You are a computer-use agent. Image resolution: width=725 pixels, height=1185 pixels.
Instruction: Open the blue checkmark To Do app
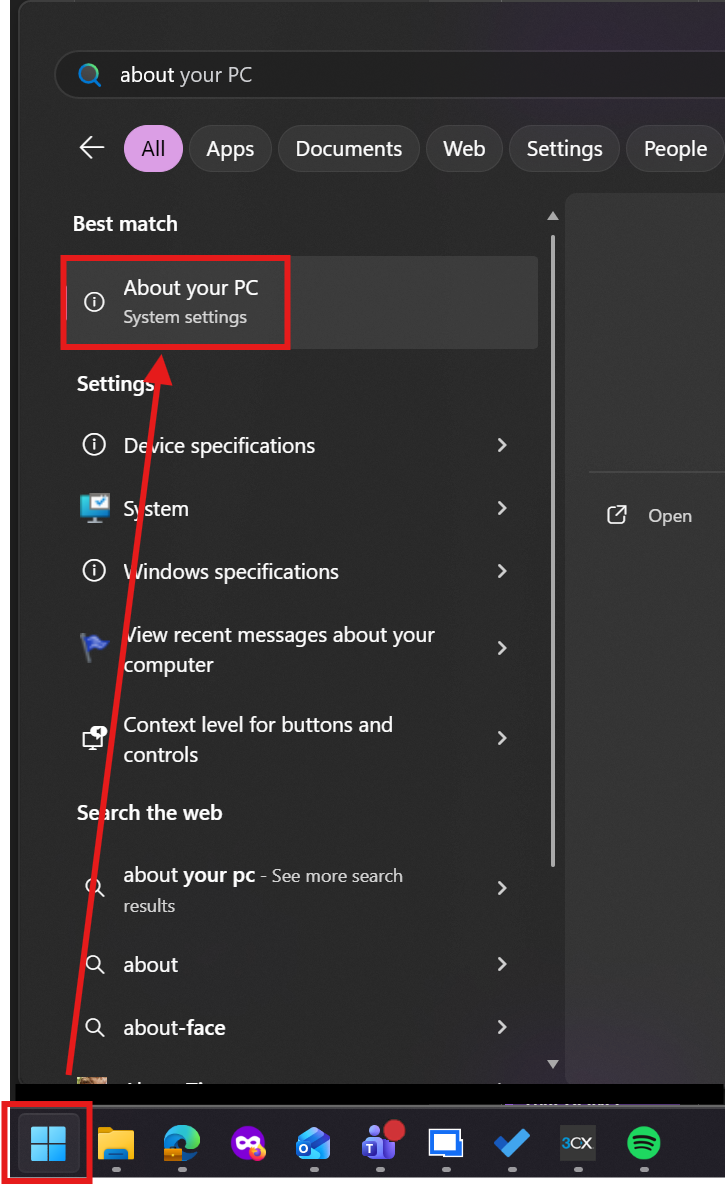tap(512, 1143)
